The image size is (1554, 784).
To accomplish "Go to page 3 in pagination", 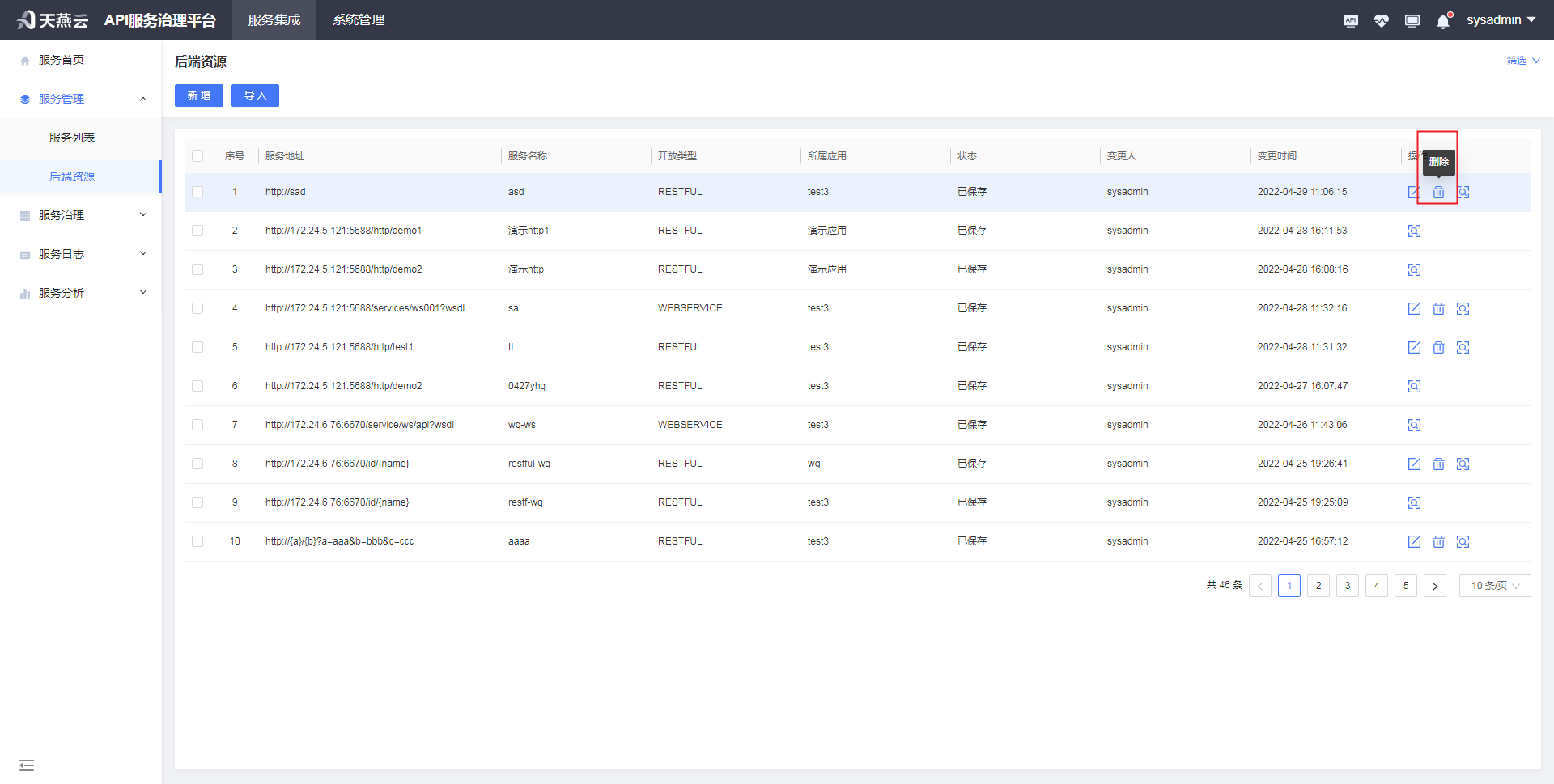I will tap(1348, 586).
